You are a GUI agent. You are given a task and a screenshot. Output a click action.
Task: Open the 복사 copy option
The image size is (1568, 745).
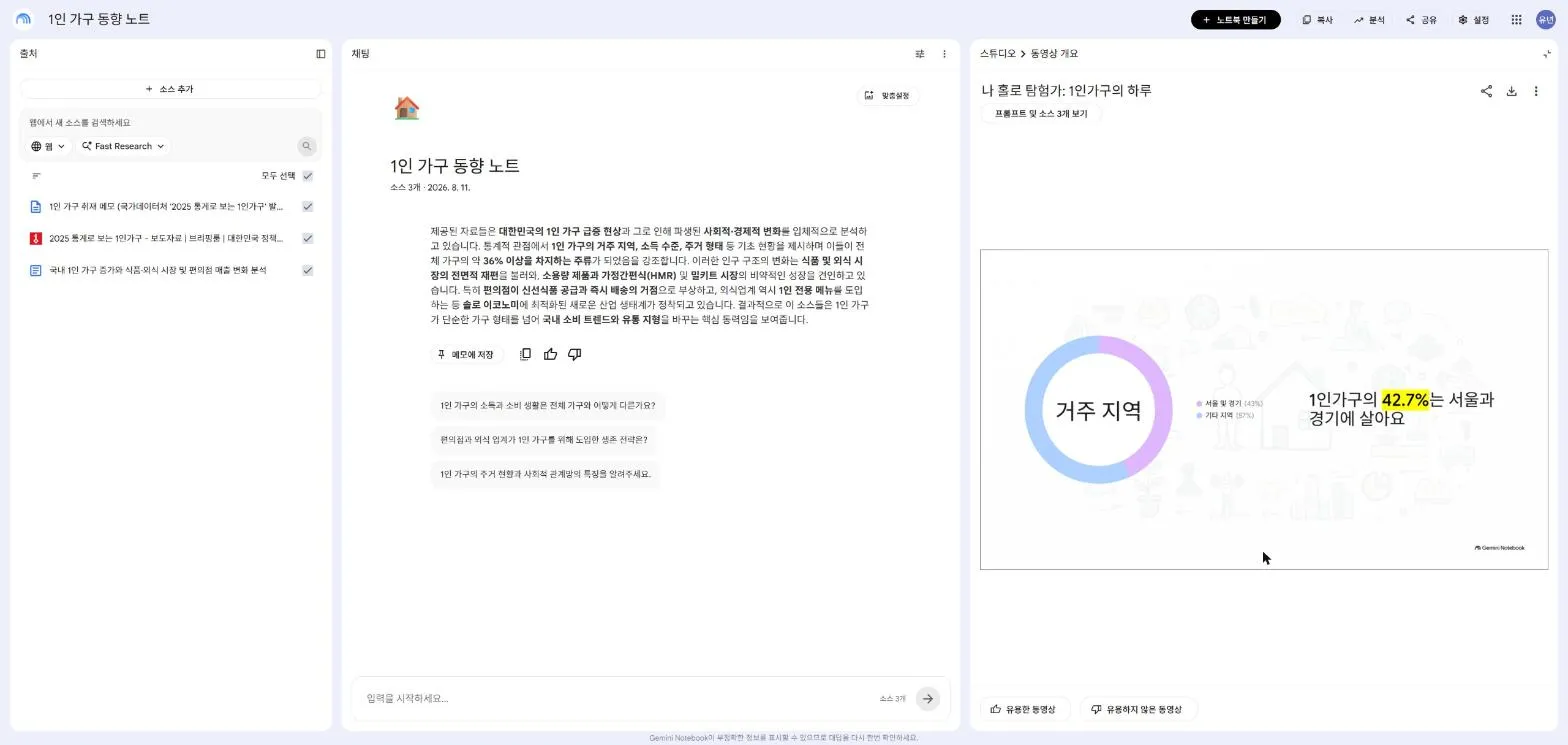1318,20
